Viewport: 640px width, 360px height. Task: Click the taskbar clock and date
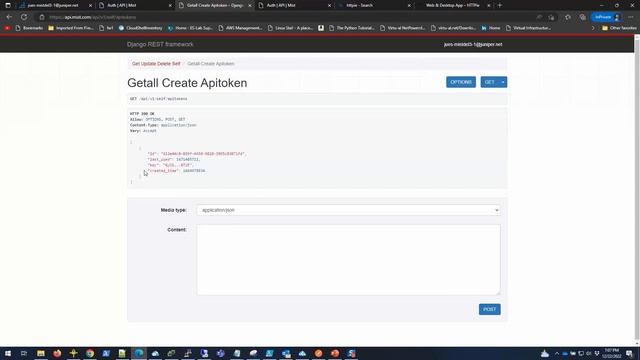pyautogui.click(x=612, y=353)
